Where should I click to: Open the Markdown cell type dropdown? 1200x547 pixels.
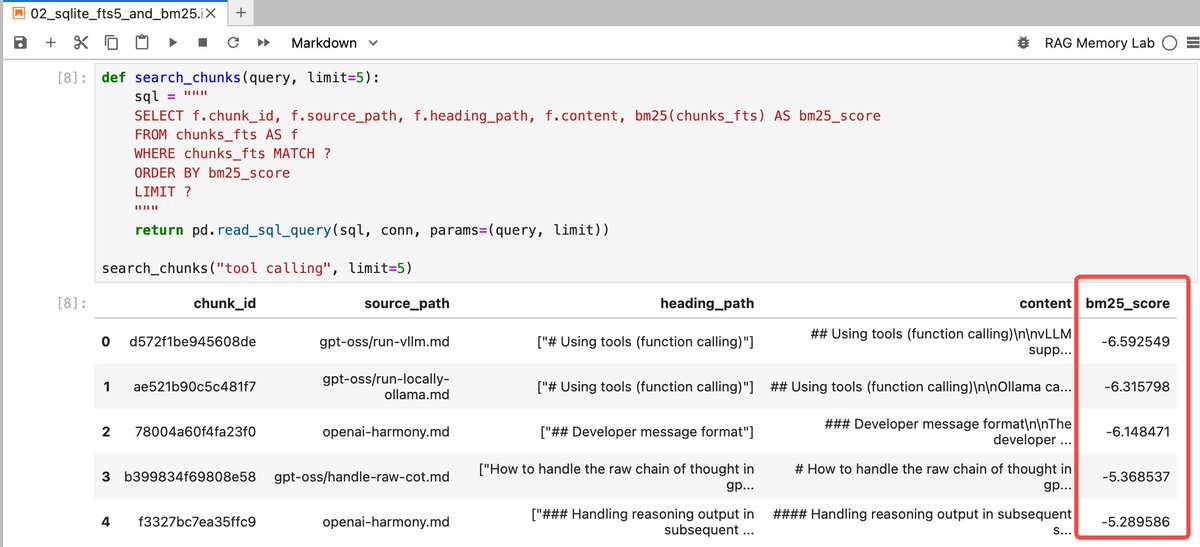coord(335,43)
